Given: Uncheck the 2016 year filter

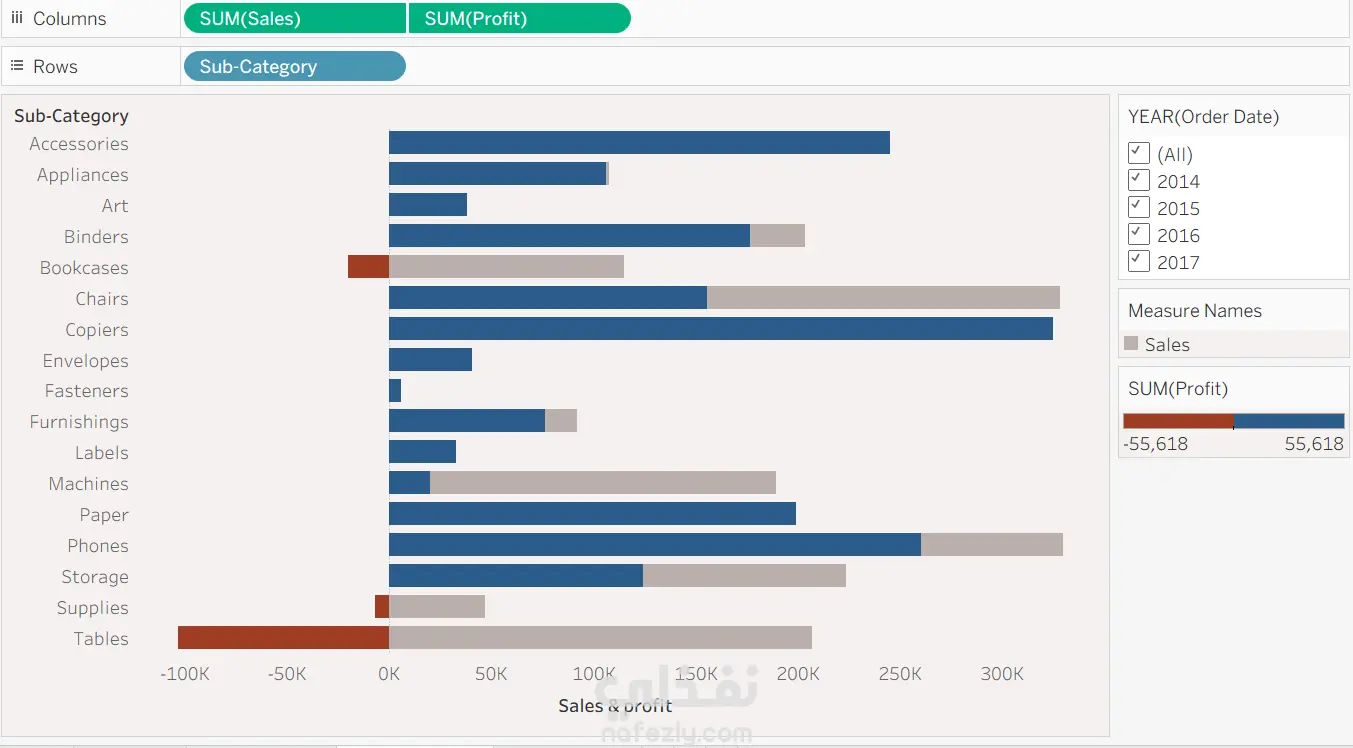Looking at the screenshot, I should (1138, 234).
